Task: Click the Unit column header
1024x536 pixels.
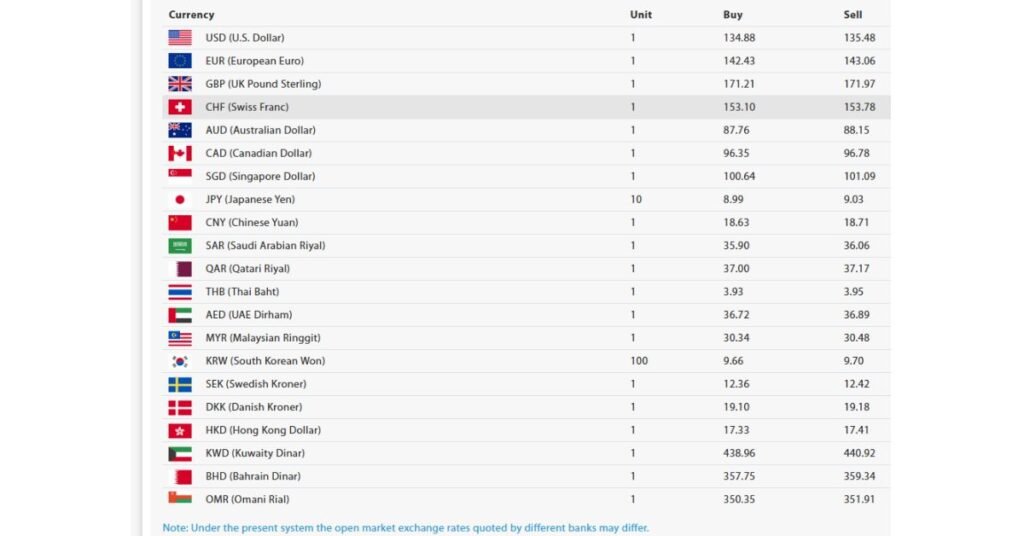Action: [x=641, y=14]
